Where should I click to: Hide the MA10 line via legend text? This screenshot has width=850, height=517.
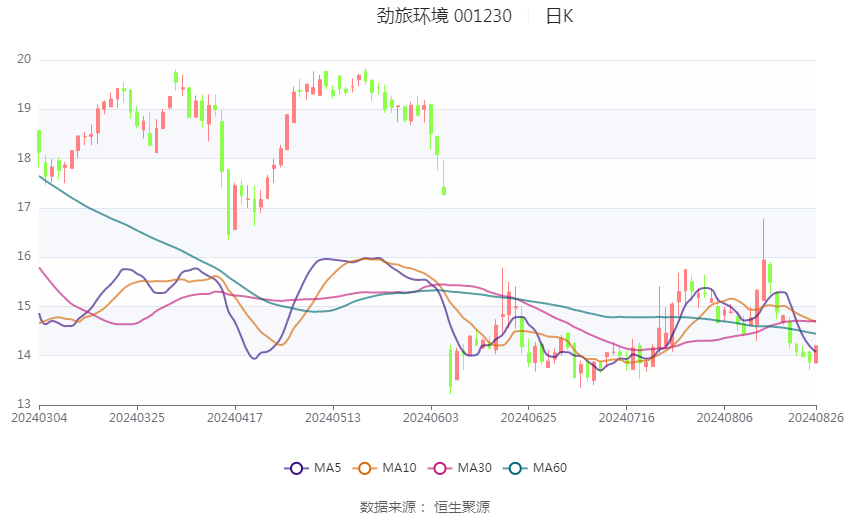(x=400, y=468)
